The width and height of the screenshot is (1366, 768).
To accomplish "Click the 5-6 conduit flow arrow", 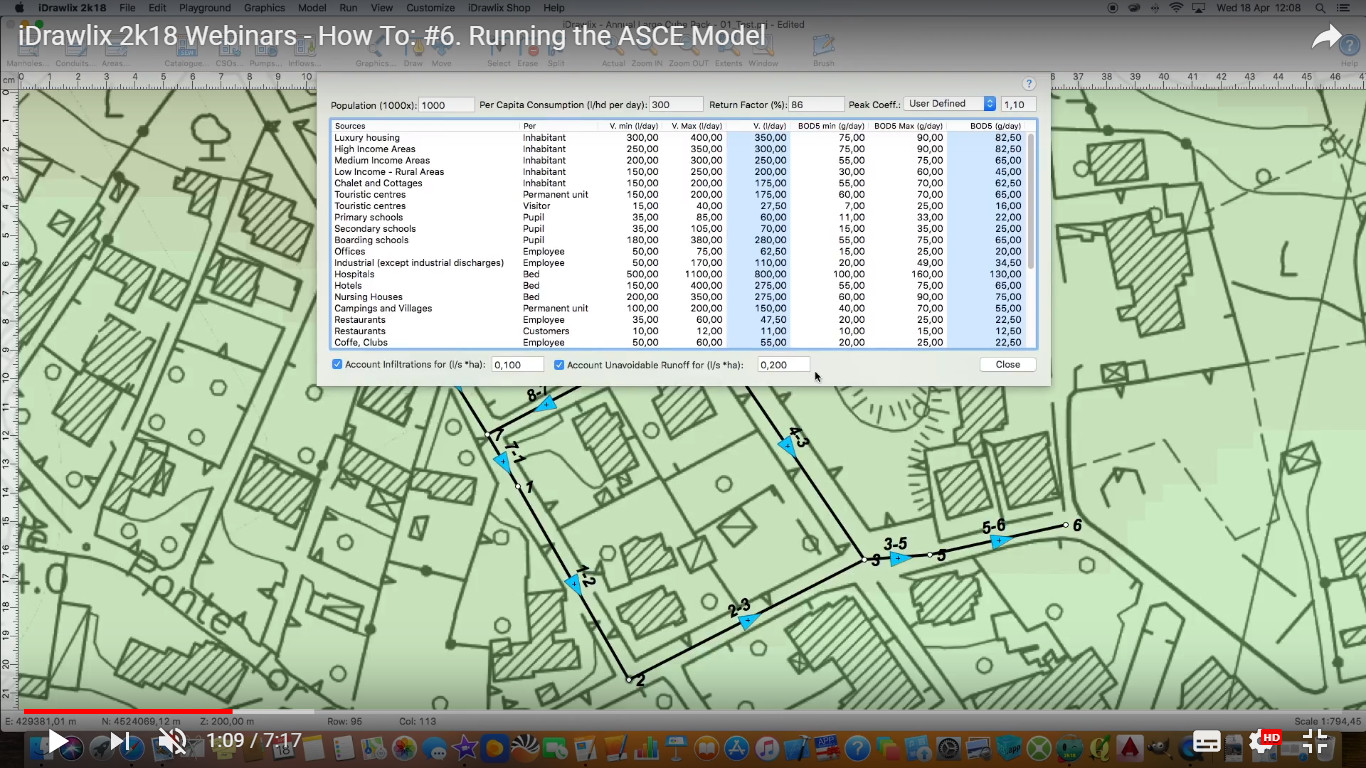I will pos(998,541).
